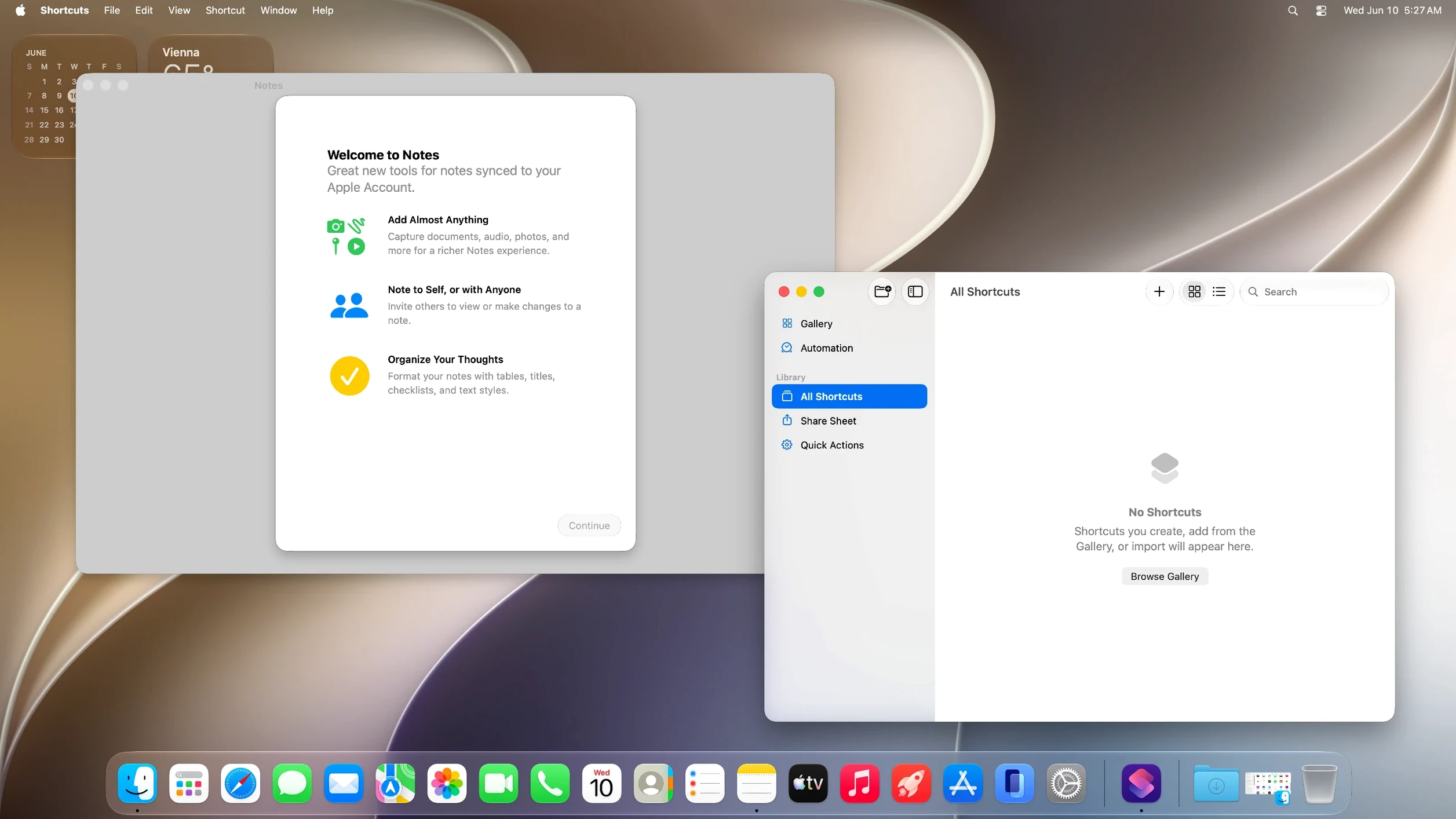Open Automation in the Shortcuts sidebar
1456x819 pixels.
[x=849, y=348]
